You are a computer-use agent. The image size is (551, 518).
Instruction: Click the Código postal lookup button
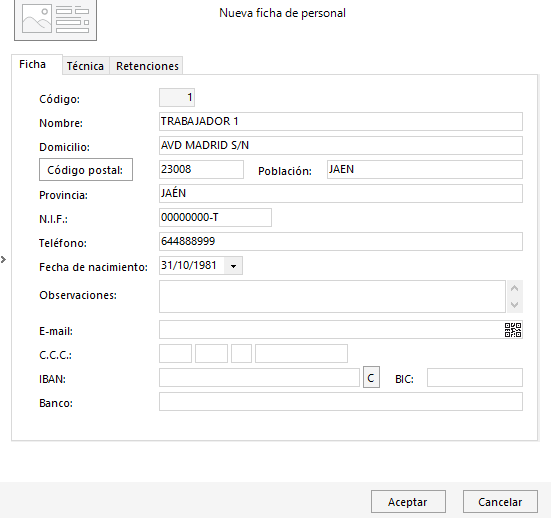click(86, 170)
